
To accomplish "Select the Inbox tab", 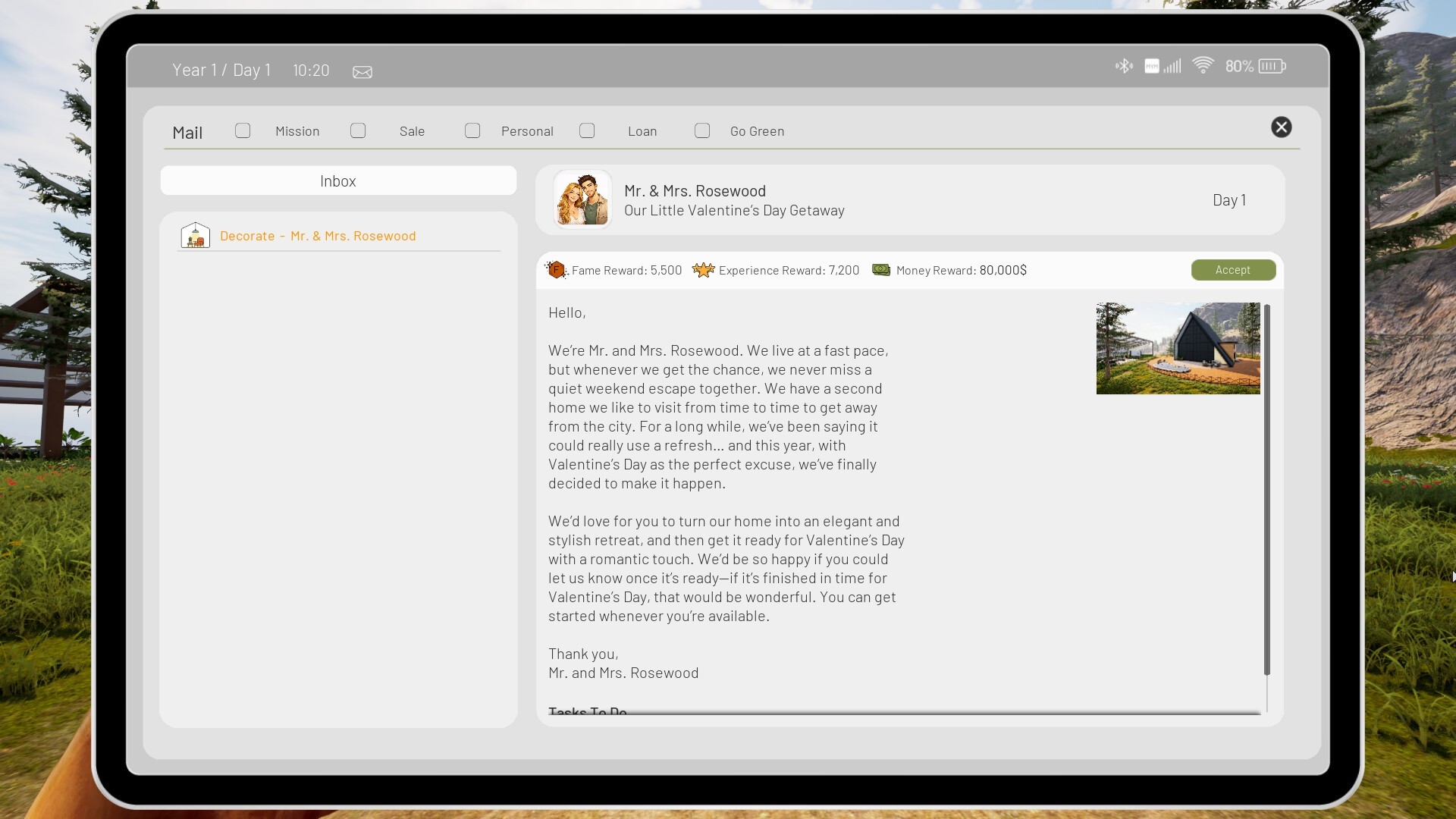I will 337,180.
